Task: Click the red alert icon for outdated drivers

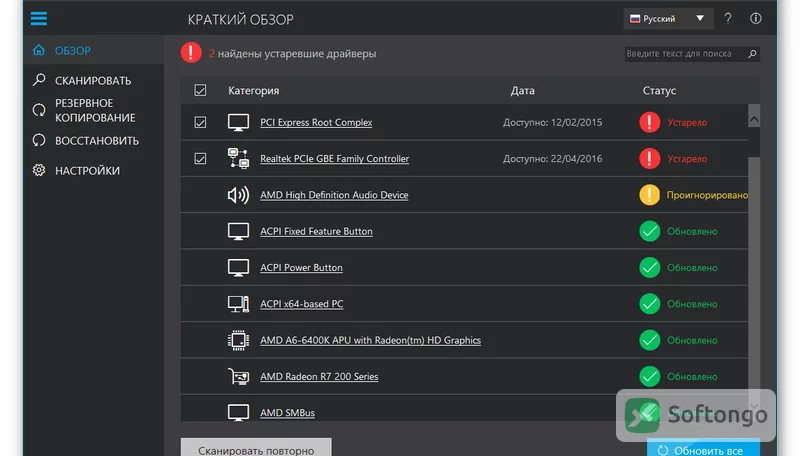Action: coord(191,53)
